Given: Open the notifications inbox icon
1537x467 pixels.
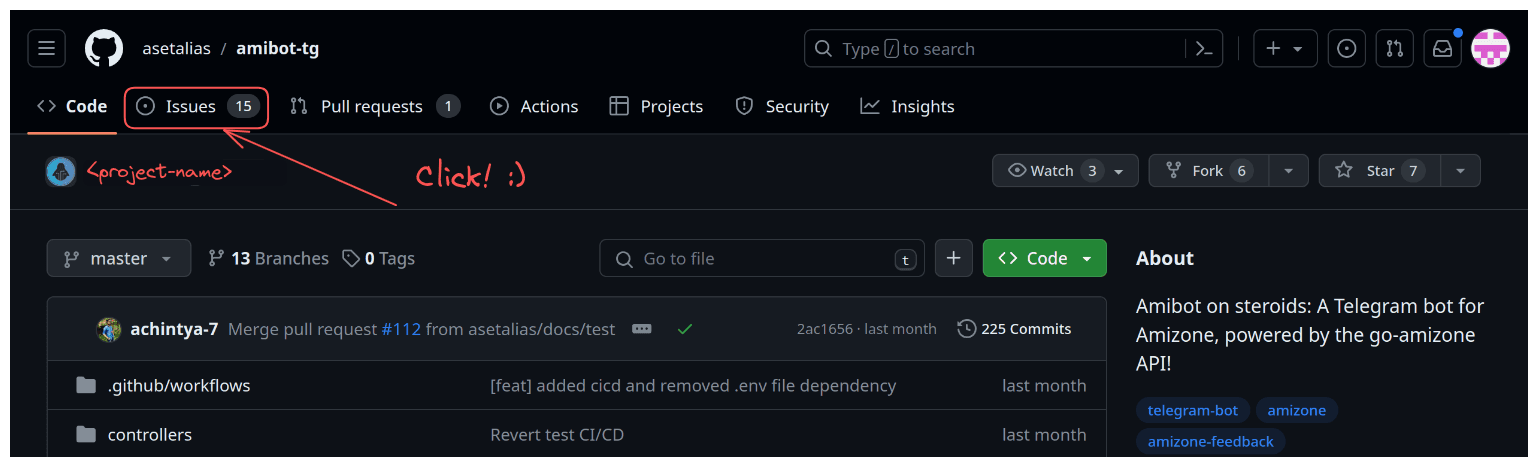Looking at the screenshot, I should click(1443, 48).
